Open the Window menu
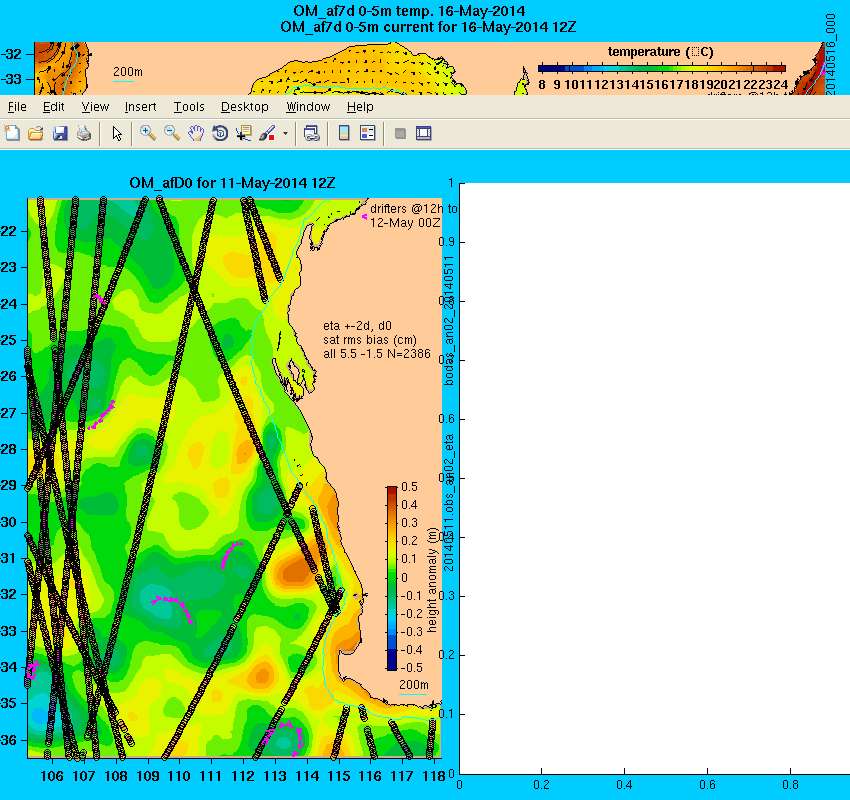 (308, 107)
